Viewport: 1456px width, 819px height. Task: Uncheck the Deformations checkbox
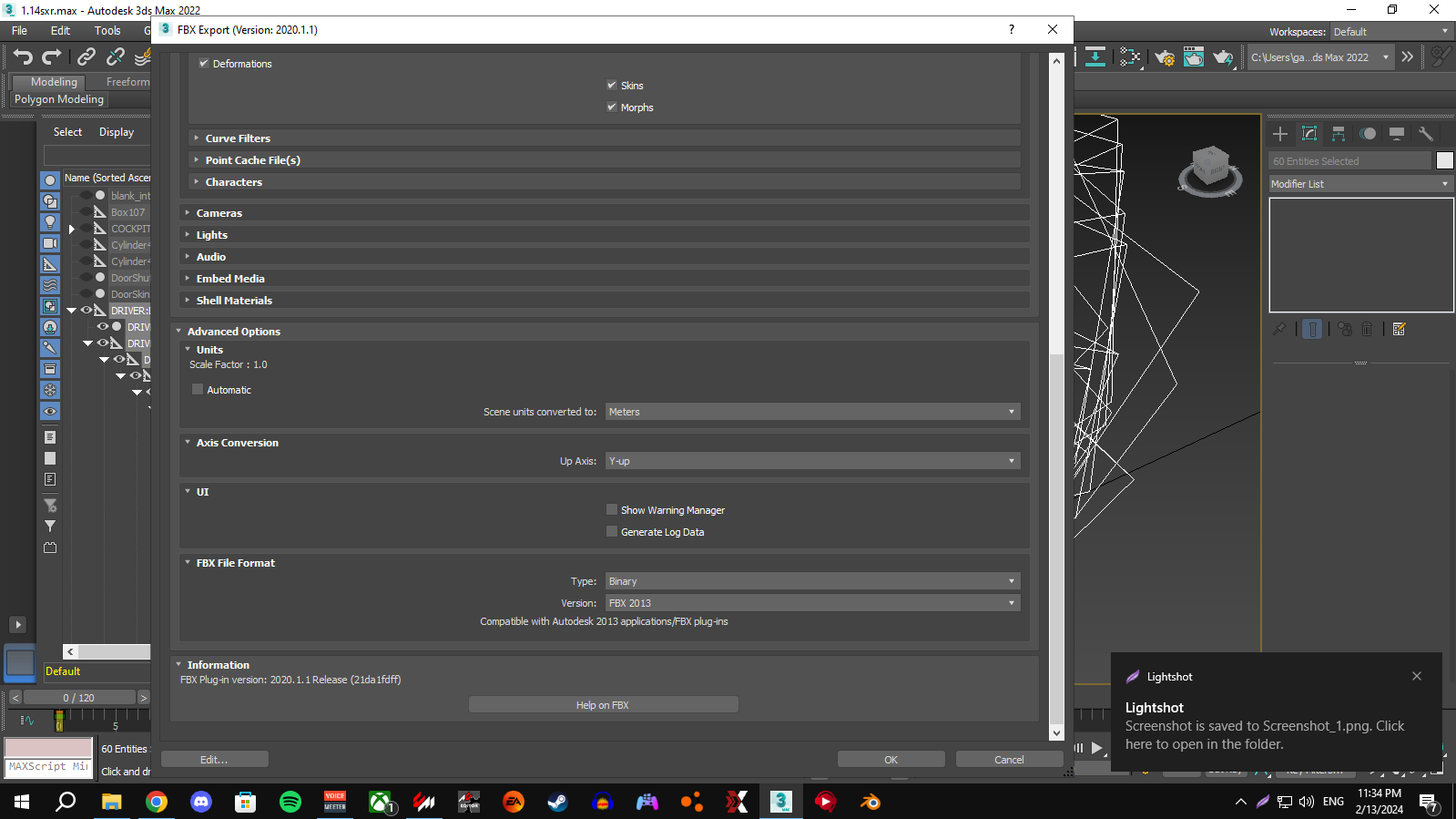pyautogui.click(x=204, y=64)
